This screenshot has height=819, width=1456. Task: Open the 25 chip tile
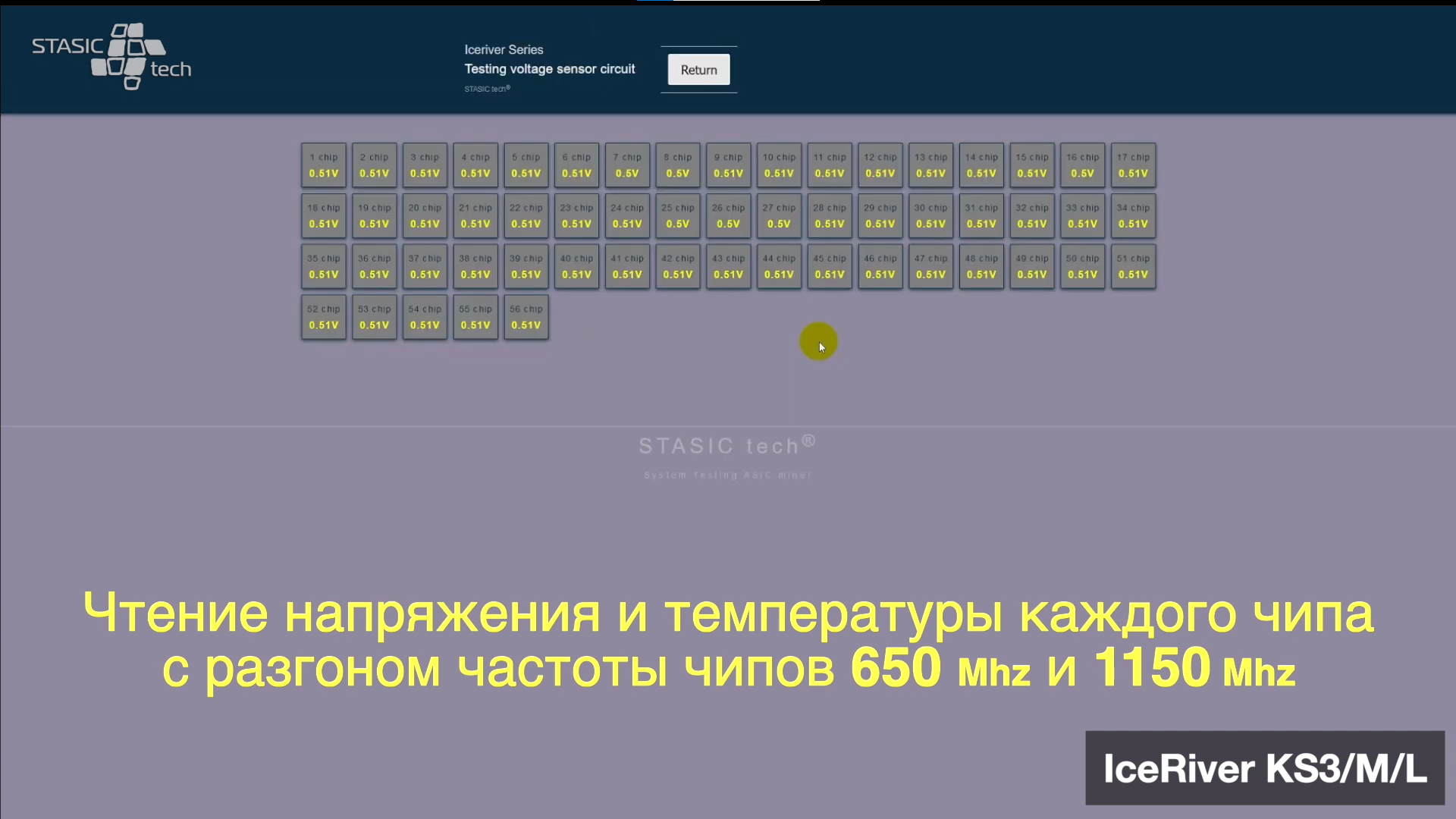tap(678, 216)
